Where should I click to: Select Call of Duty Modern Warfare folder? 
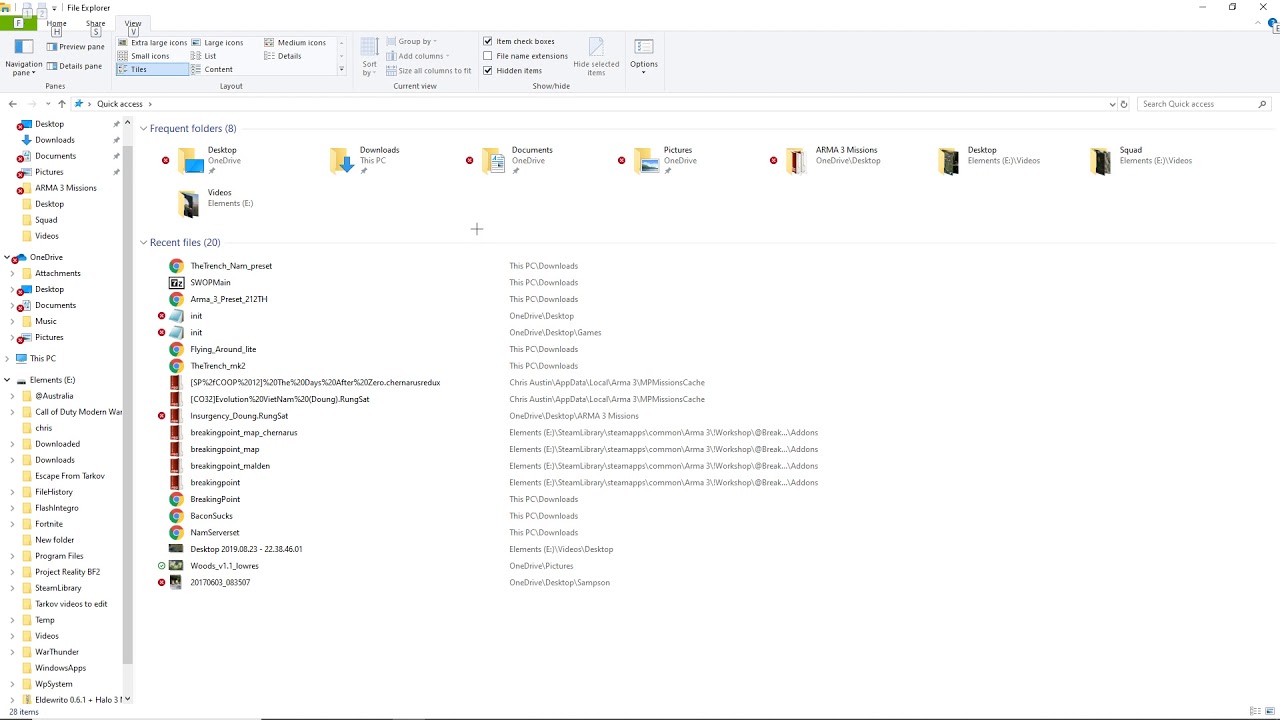tap(78, 412)
